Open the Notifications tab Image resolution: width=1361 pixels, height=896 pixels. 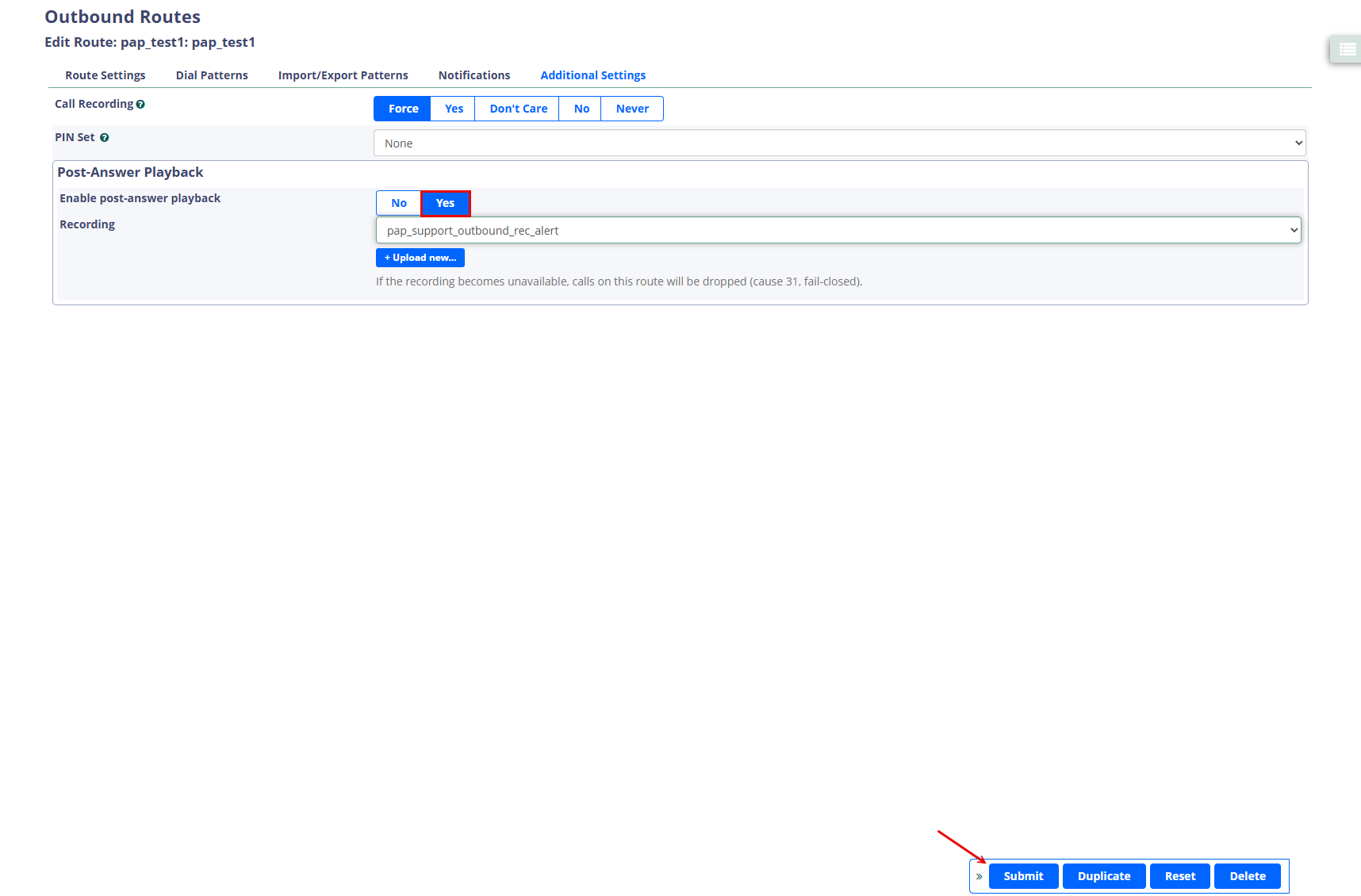tap(474, 75)
